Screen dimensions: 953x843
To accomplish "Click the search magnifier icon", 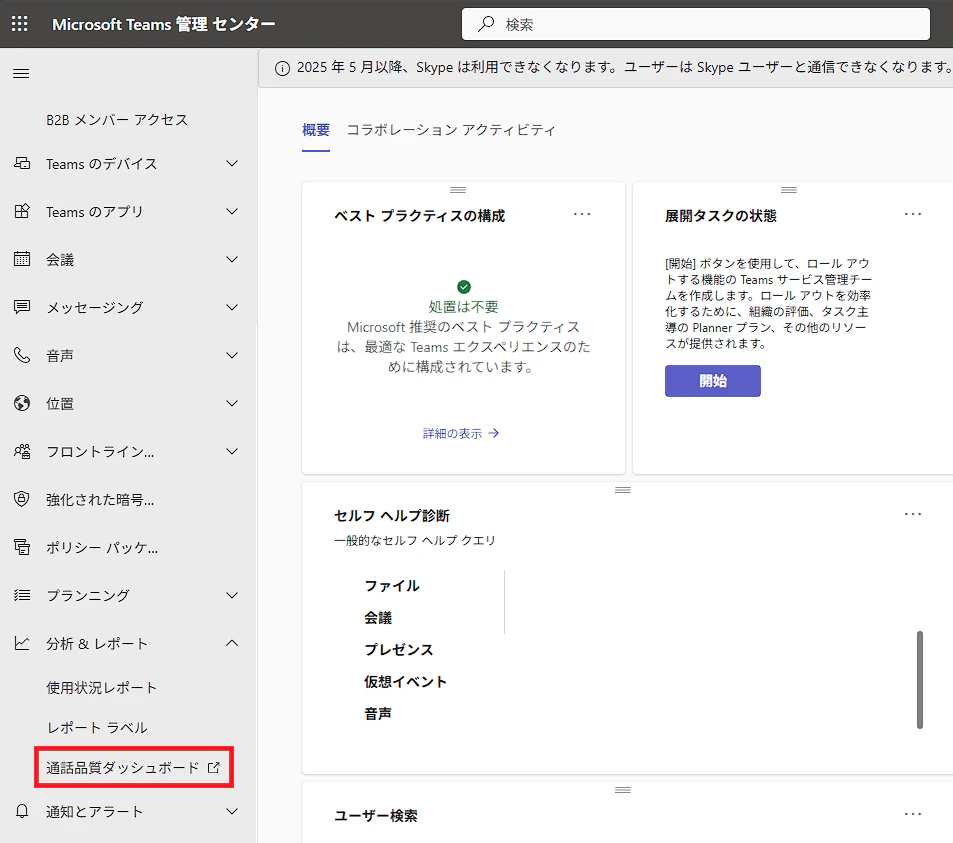I will [486, 24].
